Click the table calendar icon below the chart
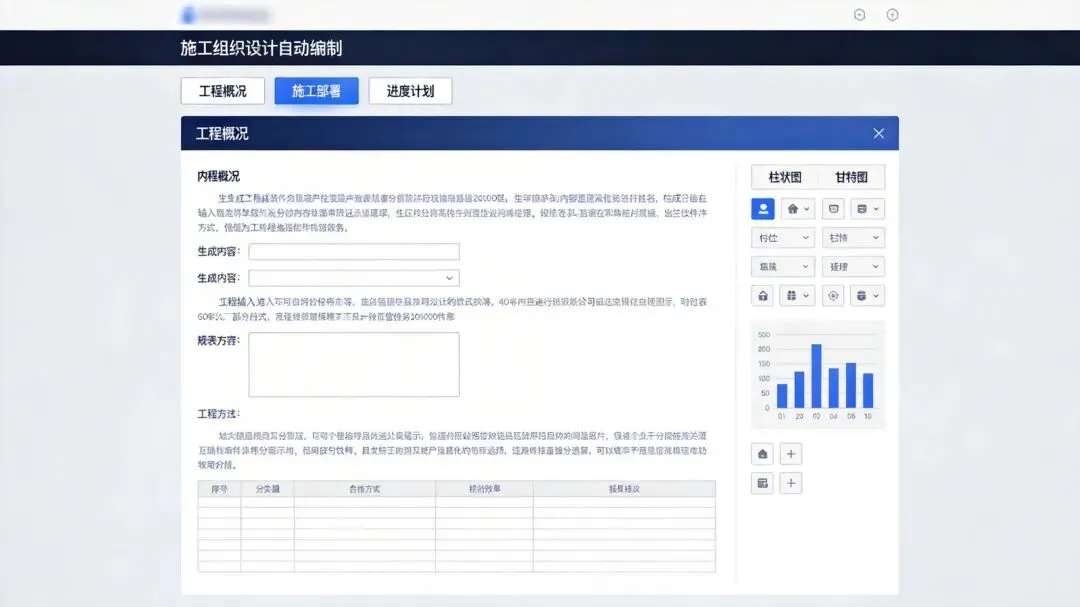This screenshot has width=1080, height=607. point(762,483)
